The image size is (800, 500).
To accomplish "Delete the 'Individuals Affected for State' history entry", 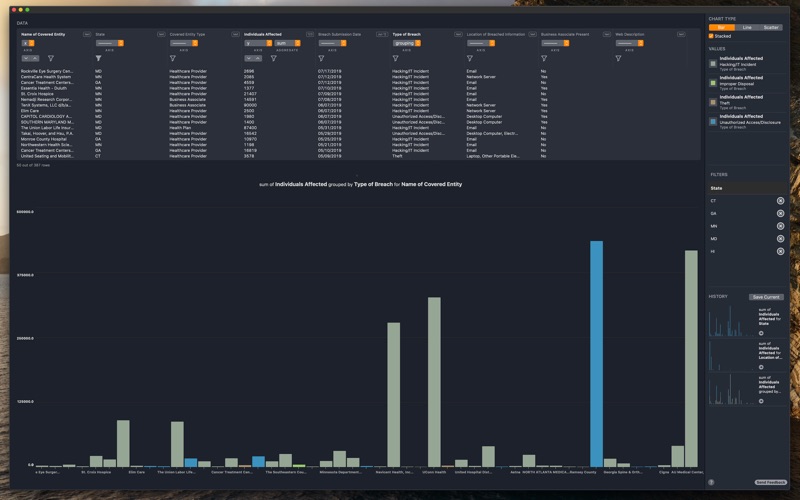I will click(761, 333).
